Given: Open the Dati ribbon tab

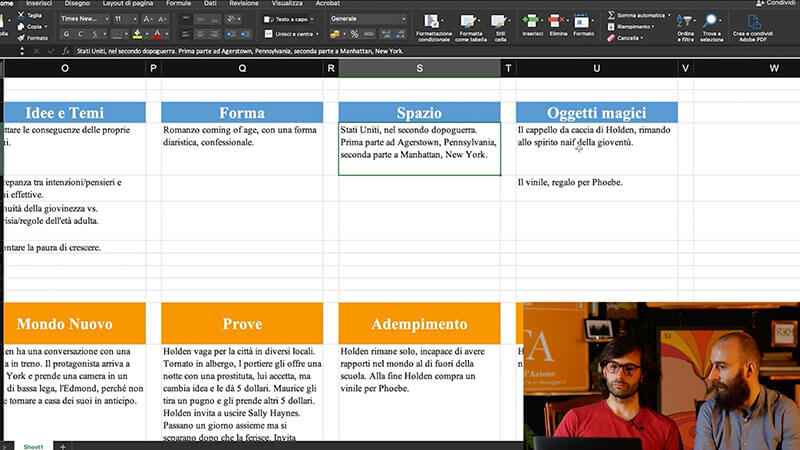Looking at the screenshot, I should 210,3.
